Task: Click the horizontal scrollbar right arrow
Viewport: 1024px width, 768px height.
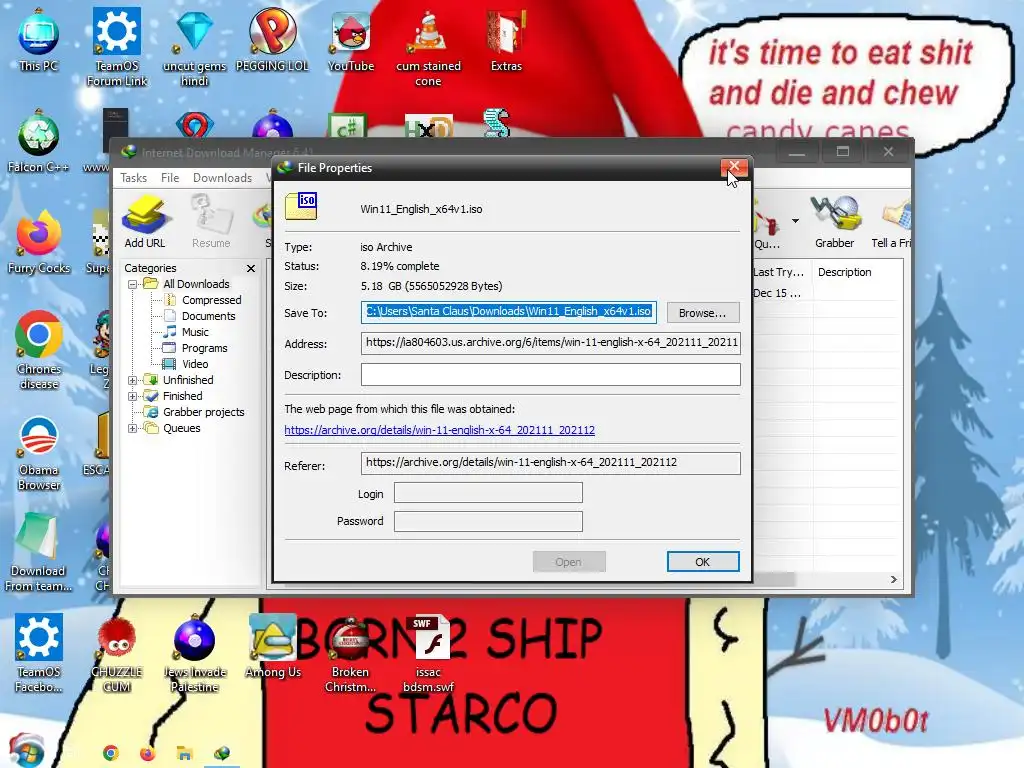Action: 893,579
